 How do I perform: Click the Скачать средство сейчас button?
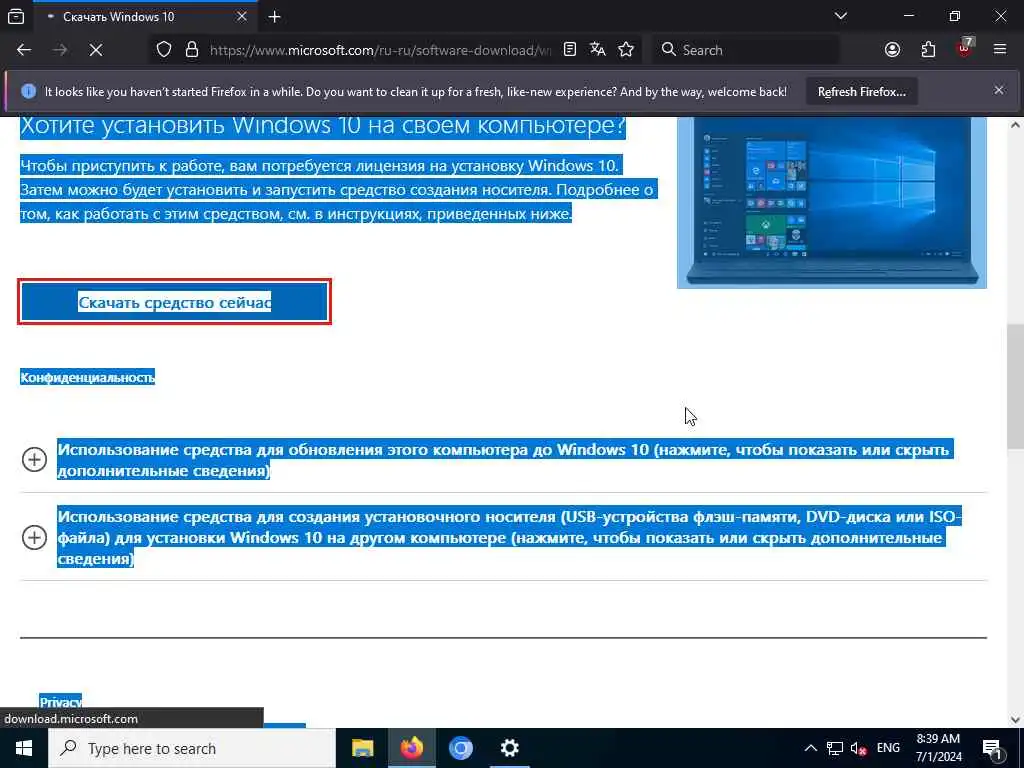(x=174, y=302)
